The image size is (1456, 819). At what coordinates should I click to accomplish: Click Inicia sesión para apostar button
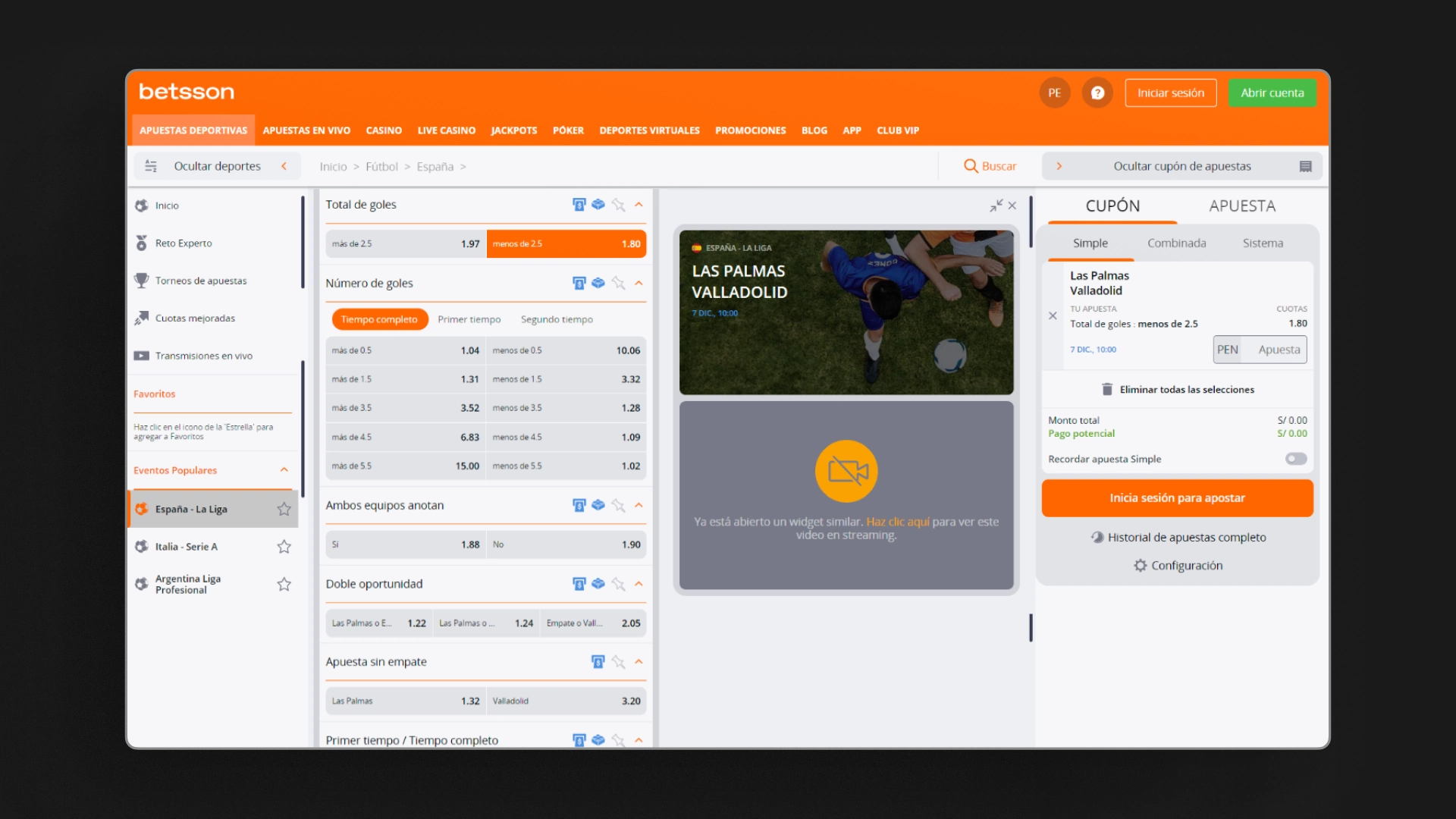coord(1177,498)
